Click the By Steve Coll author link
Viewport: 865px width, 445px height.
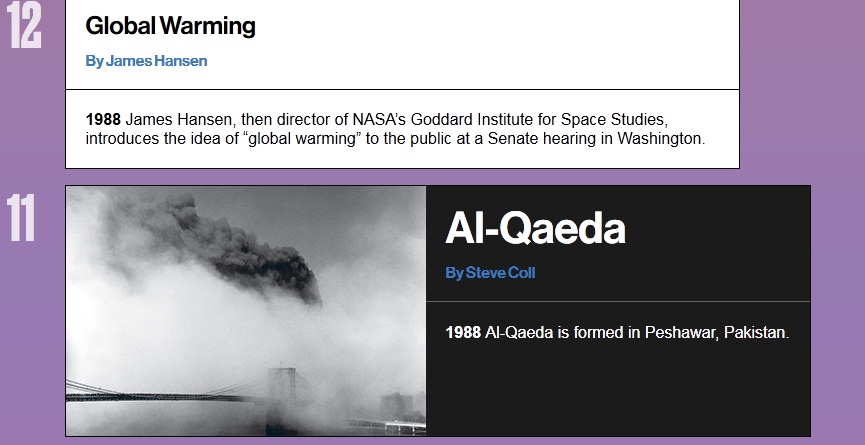(490, 273)
